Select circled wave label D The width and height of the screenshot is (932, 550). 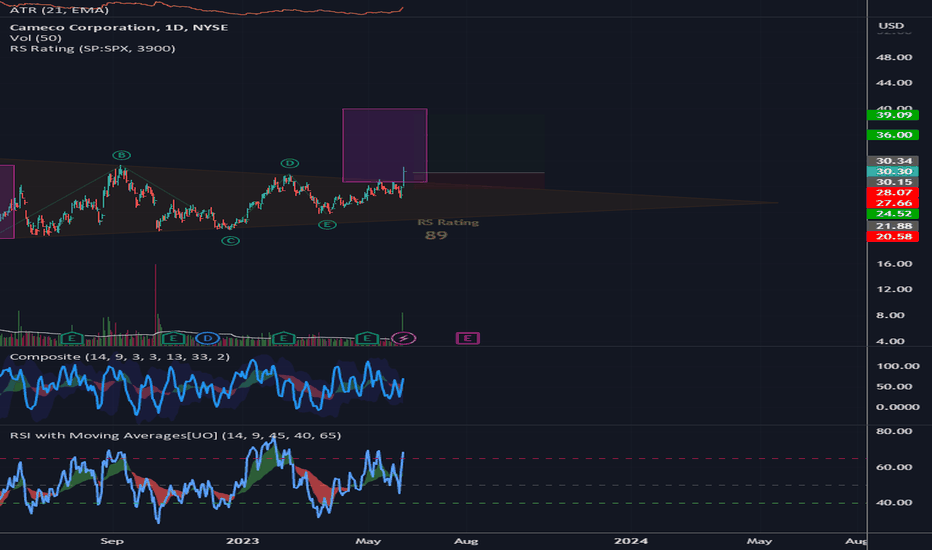(x=289, y=163)
